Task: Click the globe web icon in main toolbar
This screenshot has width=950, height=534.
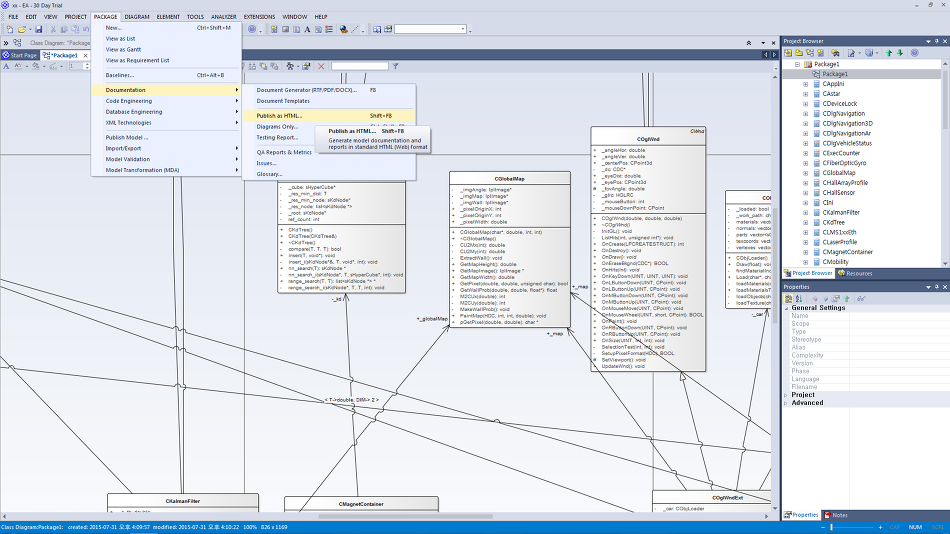Action: (x=344, y=29)
